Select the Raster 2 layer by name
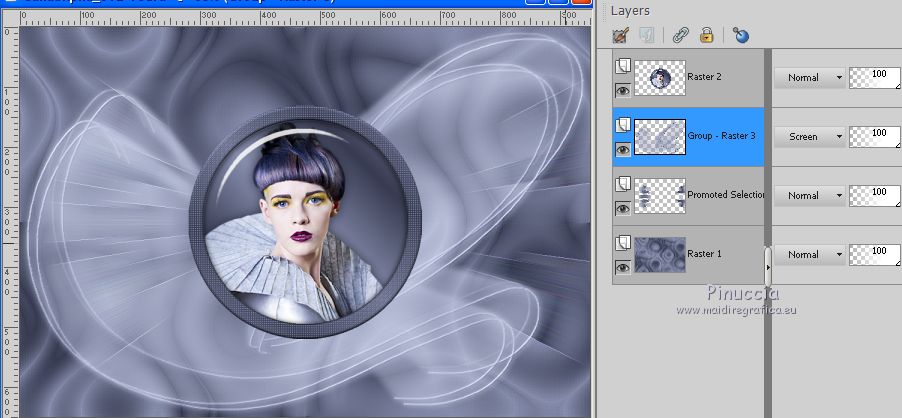902x418 pixels. click(704, 77)
